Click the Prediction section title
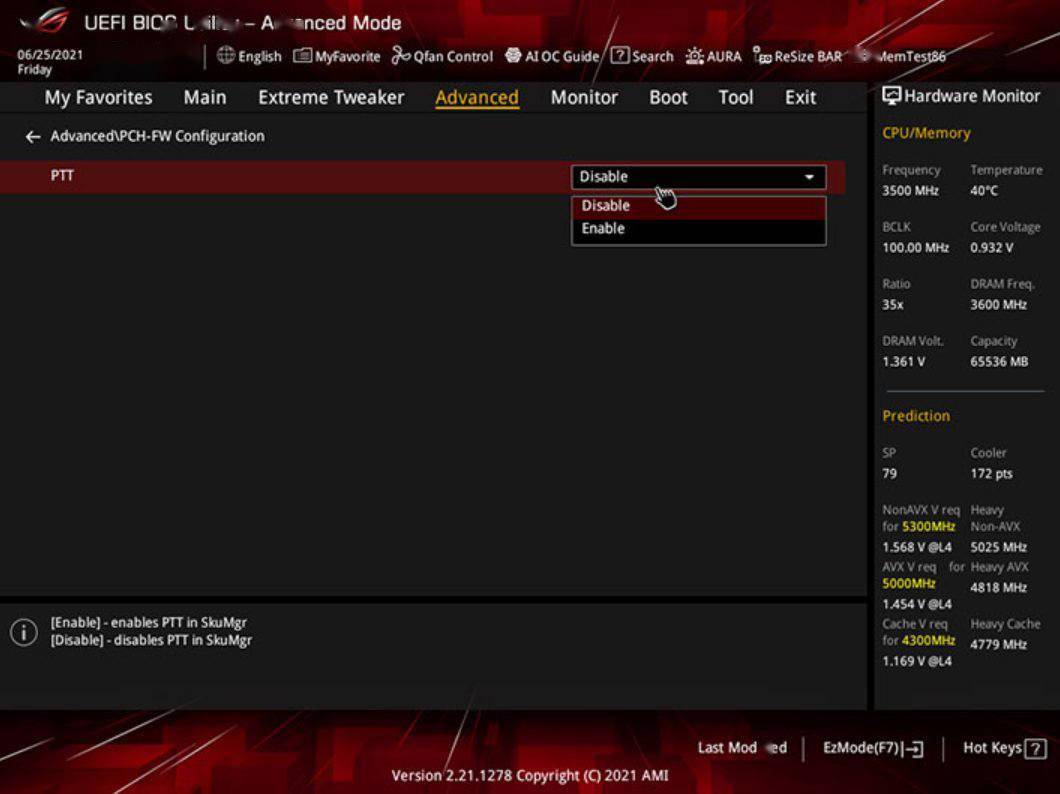 click(916, 416)
